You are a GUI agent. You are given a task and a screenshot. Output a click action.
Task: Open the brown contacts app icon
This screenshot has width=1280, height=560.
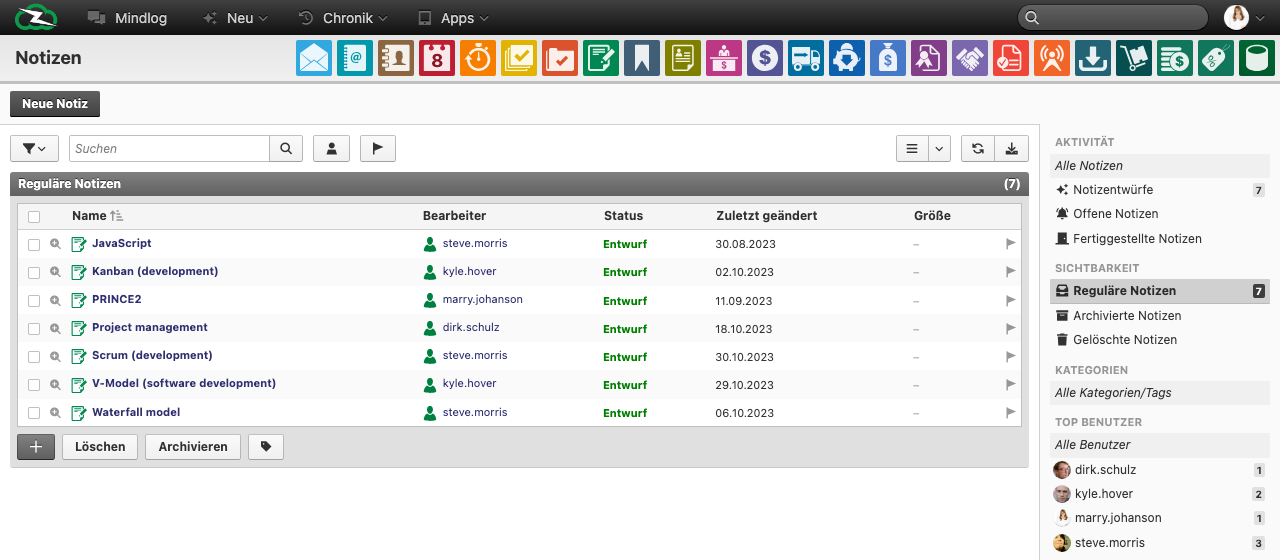[396, 58]
